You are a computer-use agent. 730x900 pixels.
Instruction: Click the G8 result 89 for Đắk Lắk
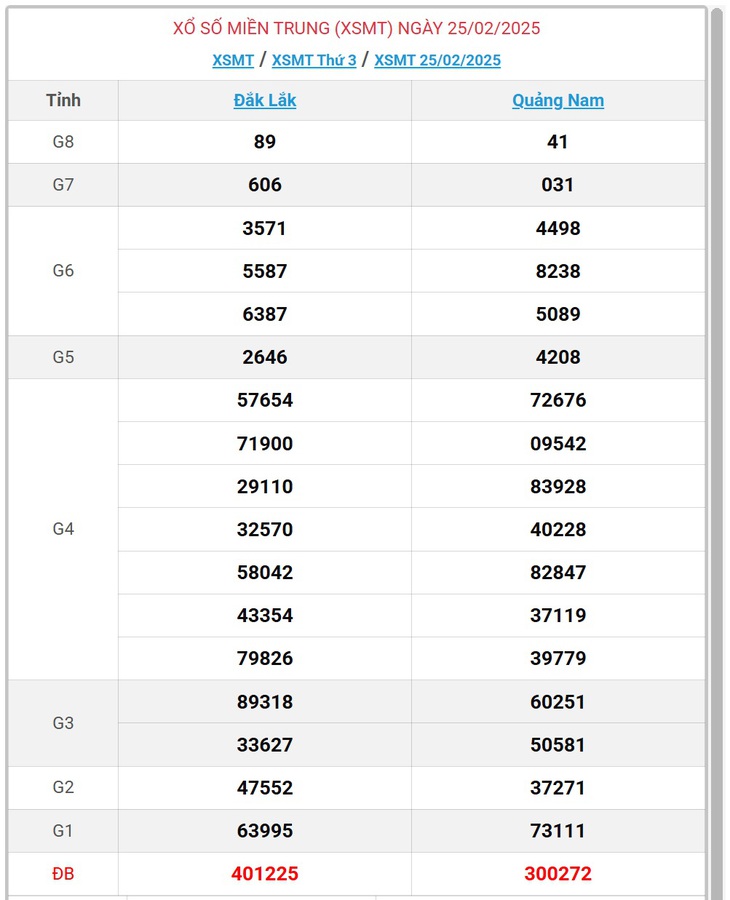tap(265, 142)
